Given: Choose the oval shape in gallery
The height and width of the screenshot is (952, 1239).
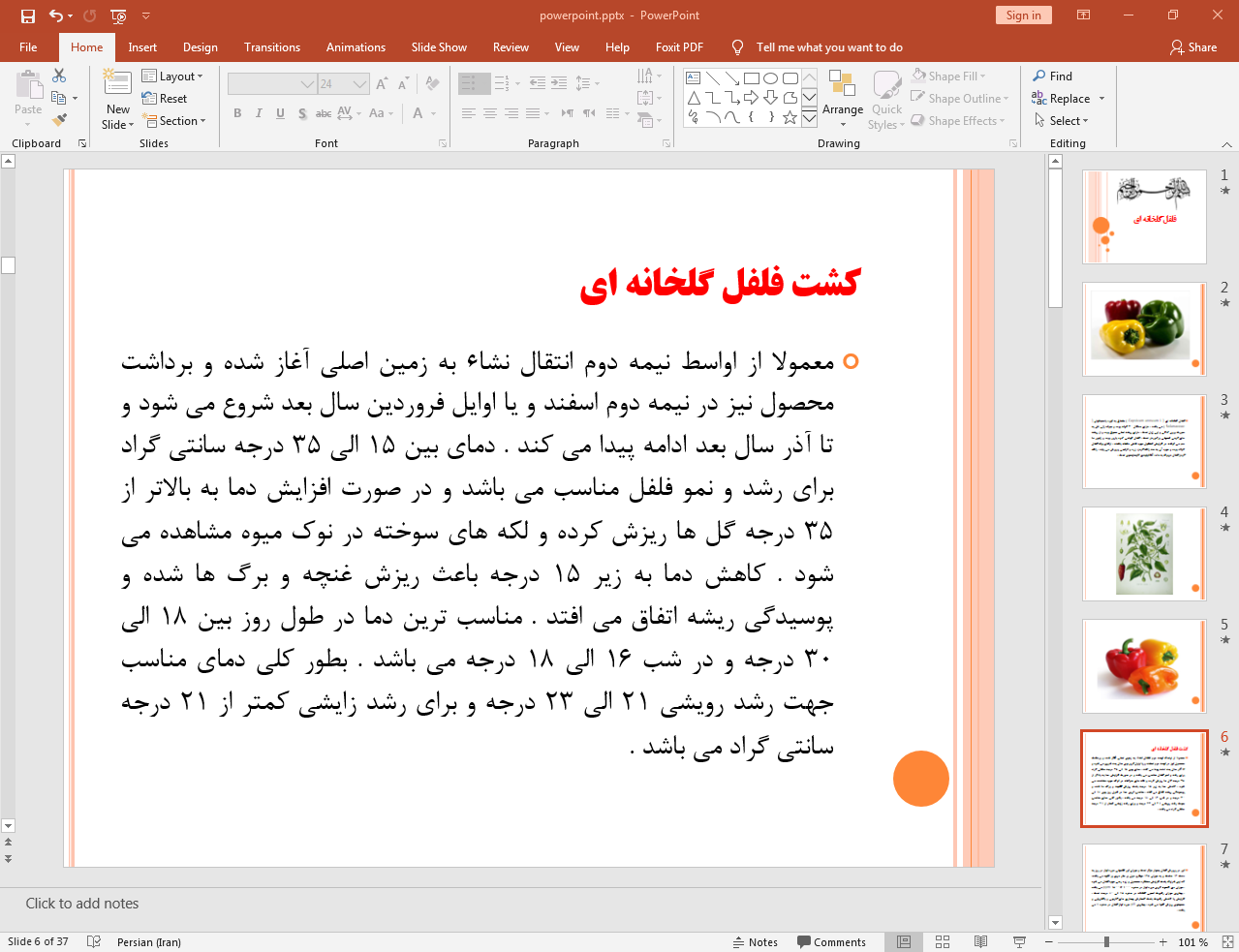Looking at the screenshot, I should click(x=770, y=78).
